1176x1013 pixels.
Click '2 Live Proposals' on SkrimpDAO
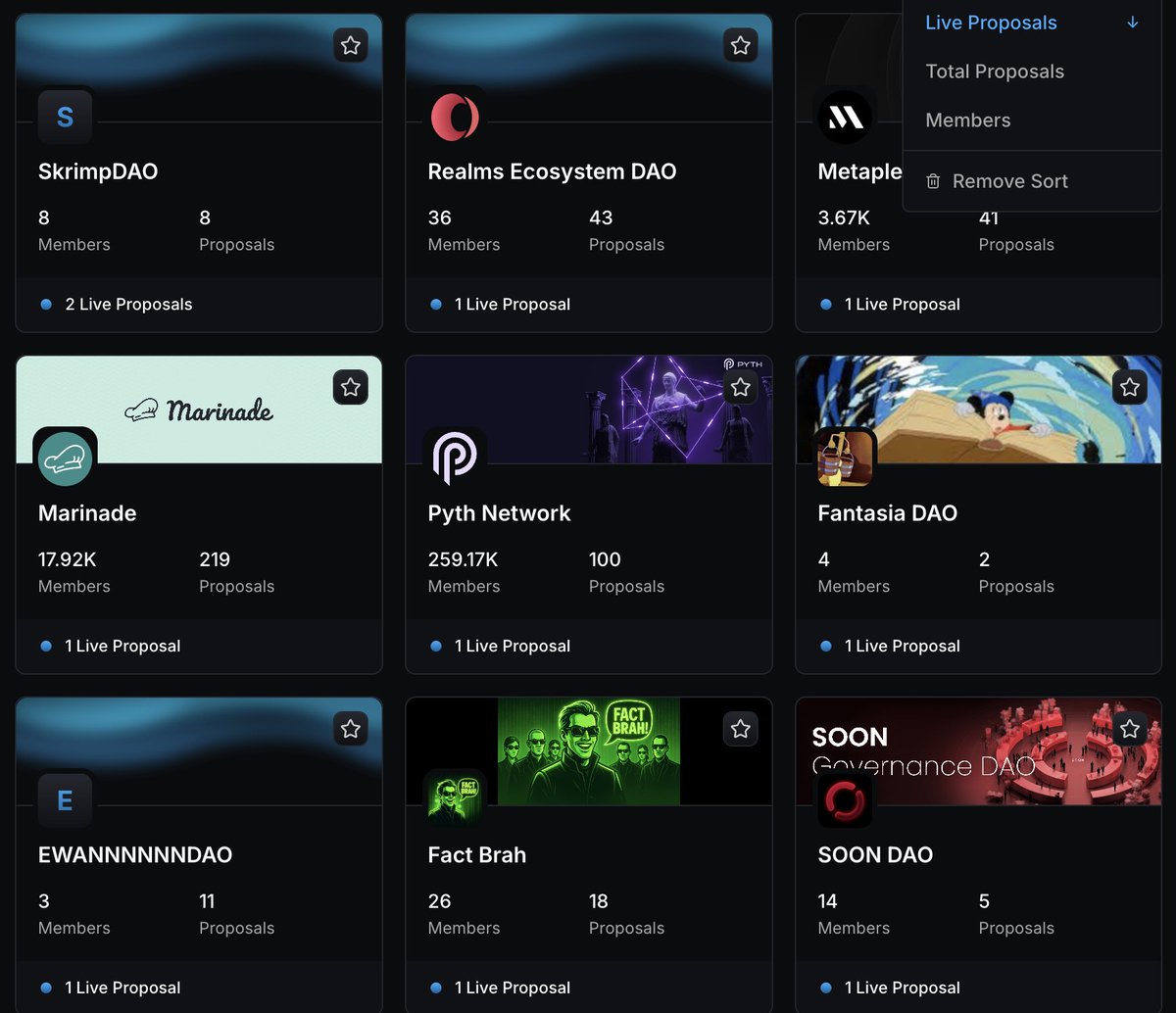128,305
